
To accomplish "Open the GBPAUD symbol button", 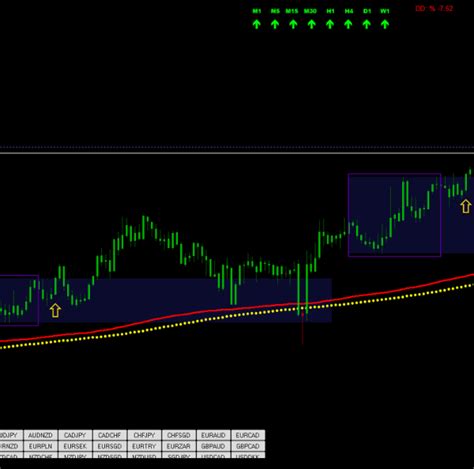I will pyautogui.click(x=213, y=446).
